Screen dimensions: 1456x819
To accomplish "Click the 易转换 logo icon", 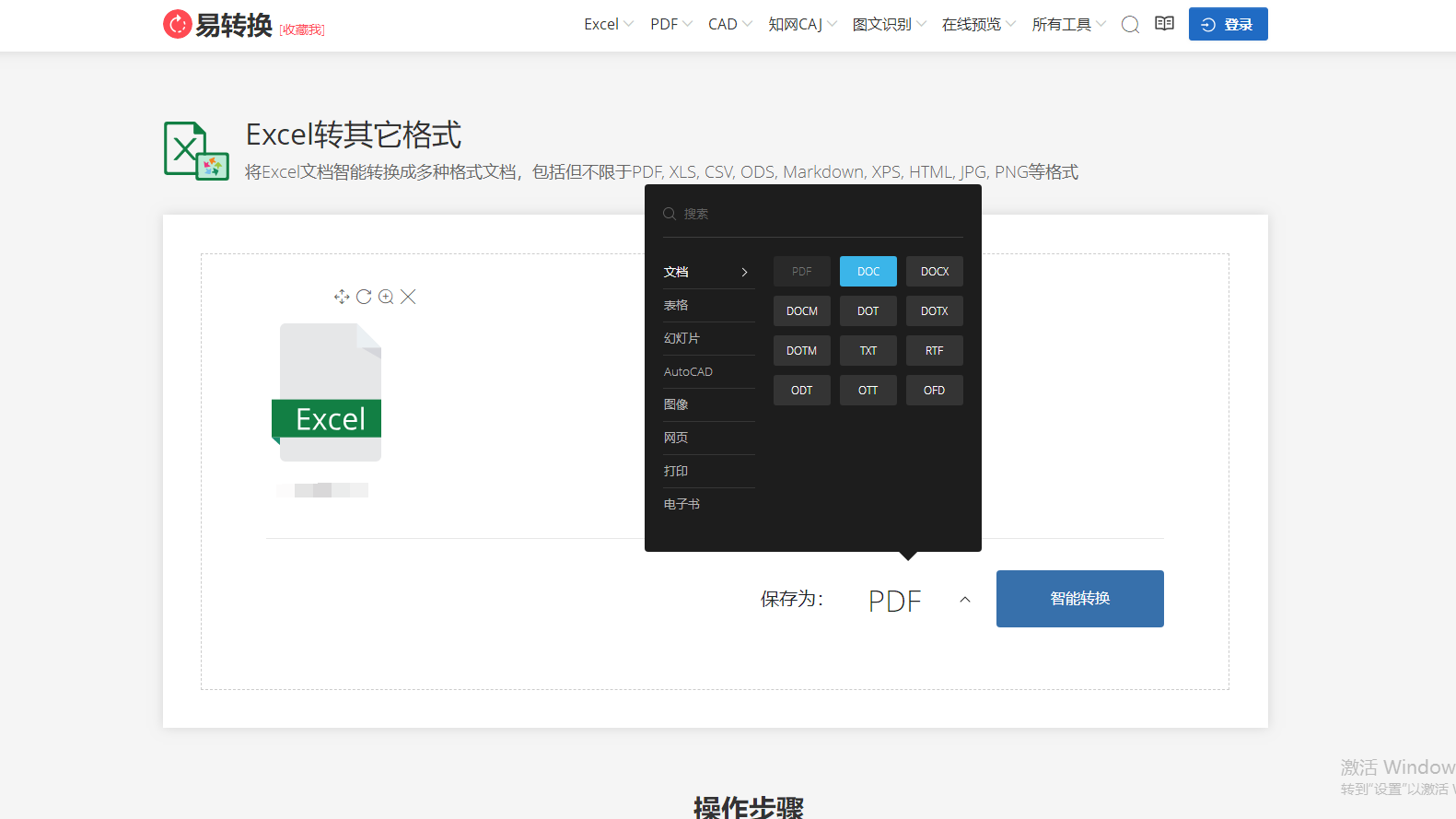I will (178, 24).
